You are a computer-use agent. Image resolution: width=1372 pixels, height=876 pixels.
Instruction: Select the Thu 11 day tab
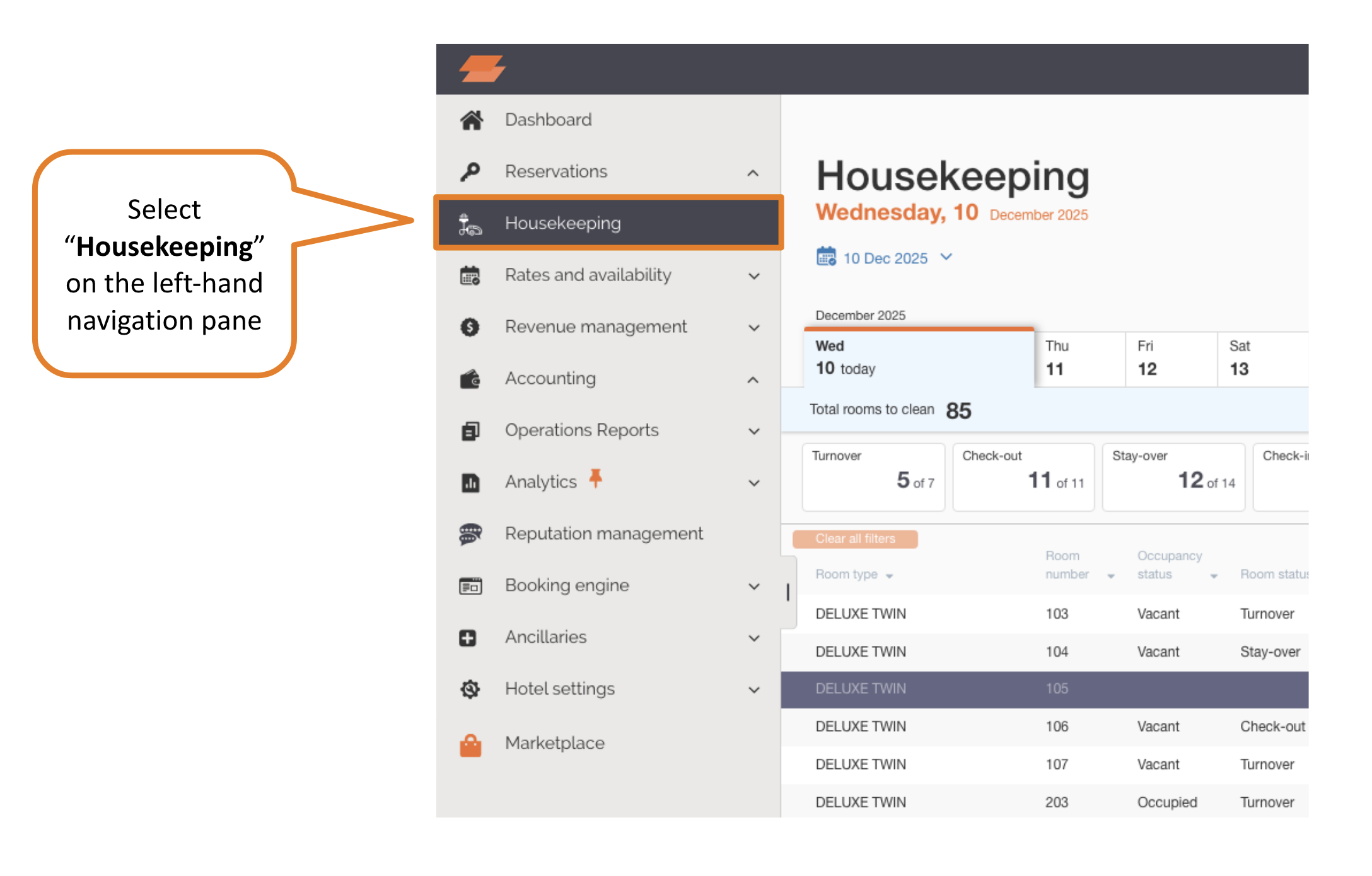point(1079,358)
